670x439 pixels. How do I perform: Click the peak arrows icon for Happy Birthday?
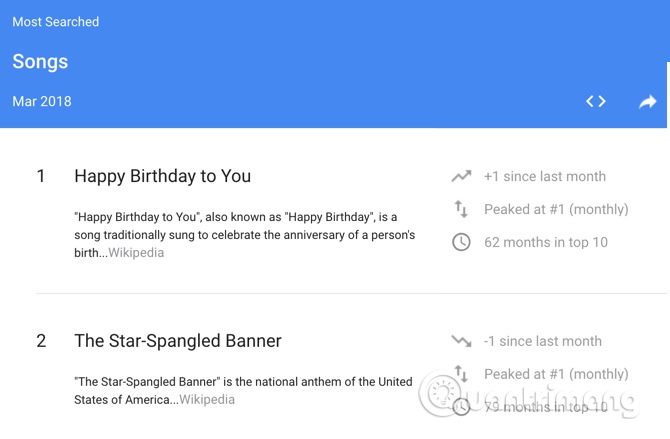pos(461,209)
